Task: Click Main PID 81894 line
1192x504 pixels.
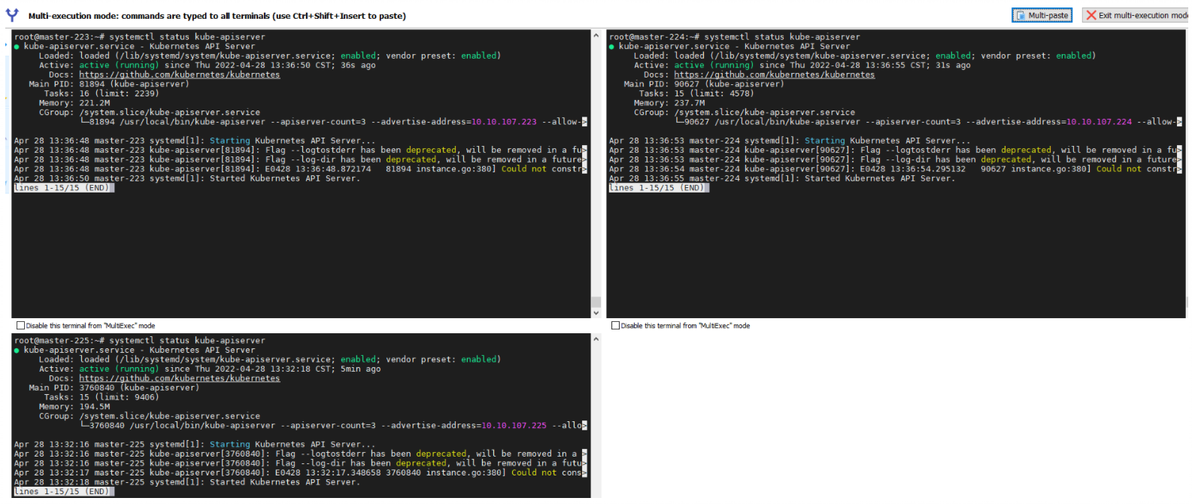Action: (113, 84)
